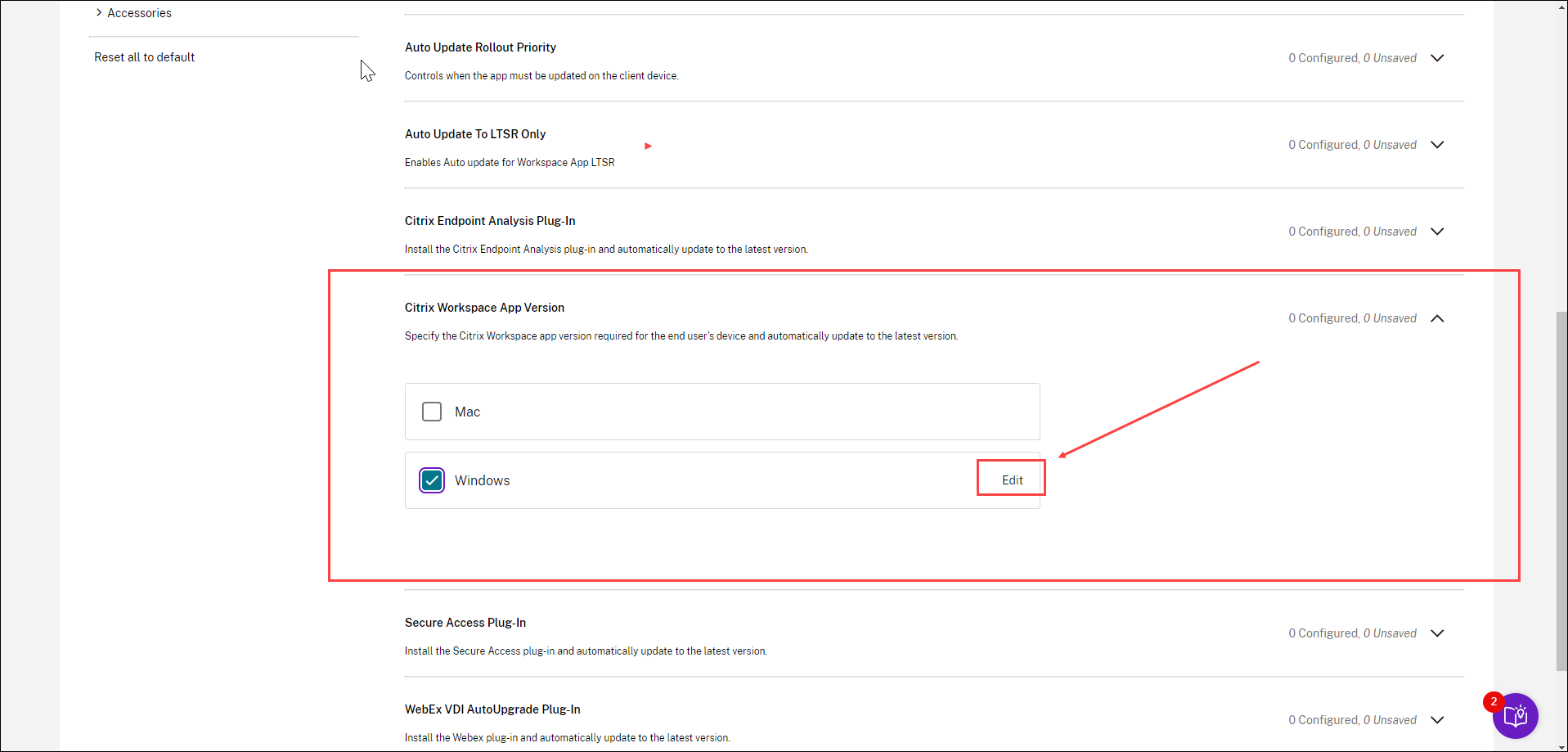Click the Citrix Workspace App Version title

(484, 308)
